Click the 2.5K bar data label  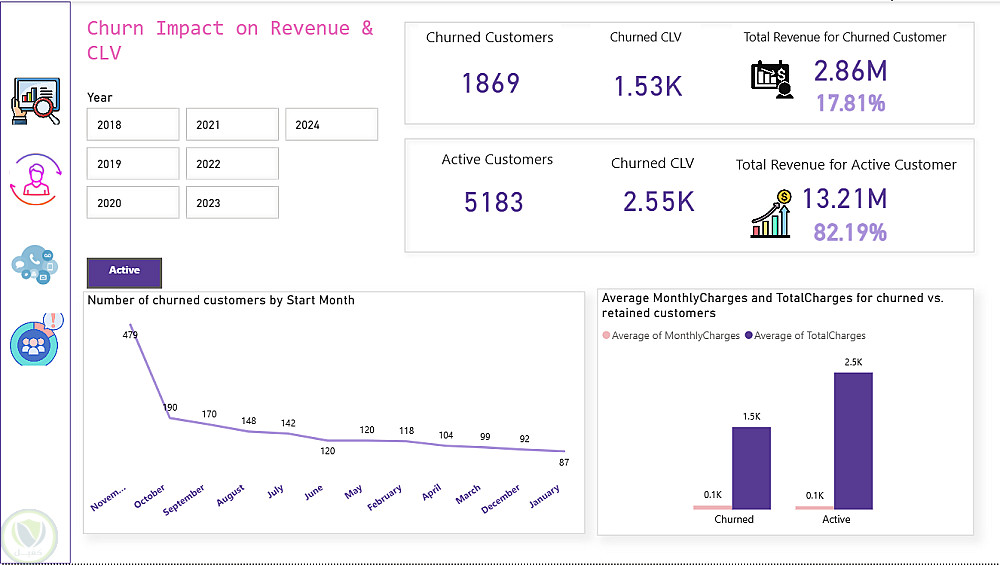[853, 362]
